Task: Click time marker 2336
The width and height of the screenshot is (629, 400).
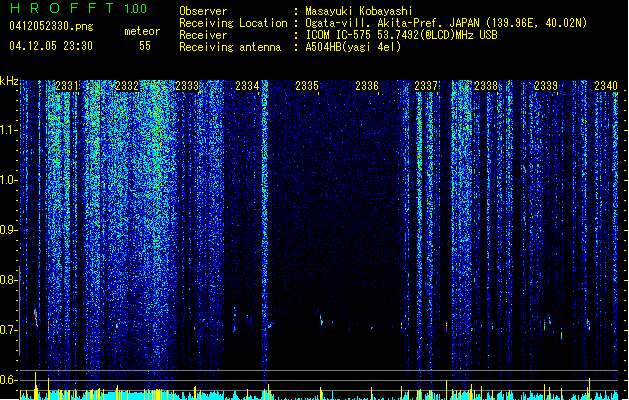Action: (x=367, y=86)
